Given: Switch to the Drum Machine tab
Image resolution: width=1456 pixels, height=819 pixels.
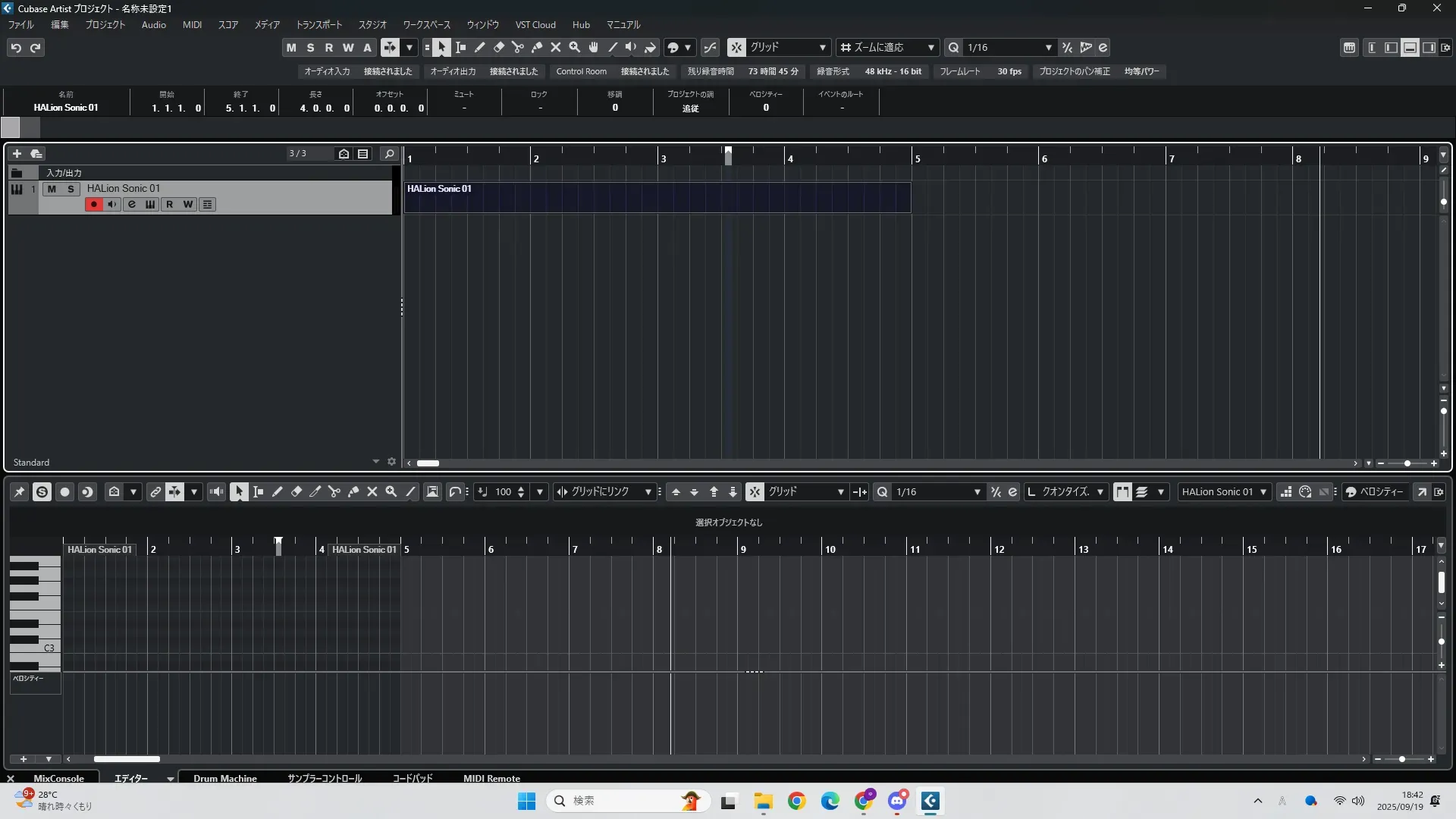Looking at the screenshot, I should [x=224, y=778].
